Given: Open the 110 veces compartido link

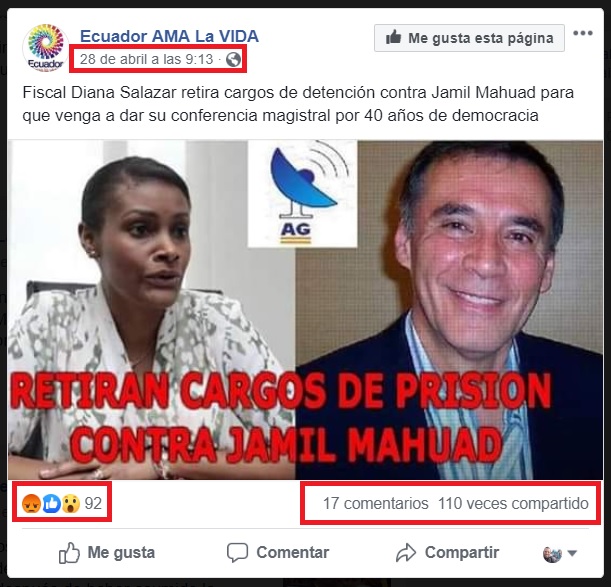Looking at the screenshot, I should pos(513,503).
